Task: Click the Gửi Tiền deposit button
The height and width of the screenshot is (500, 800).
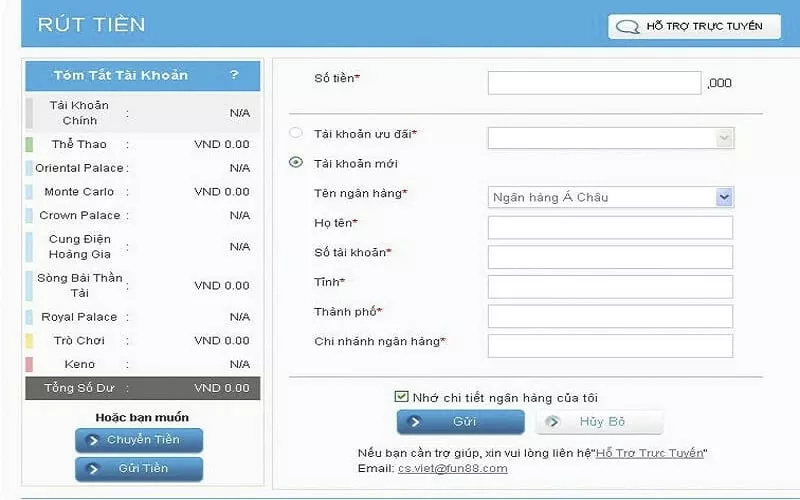Action: 139,469
